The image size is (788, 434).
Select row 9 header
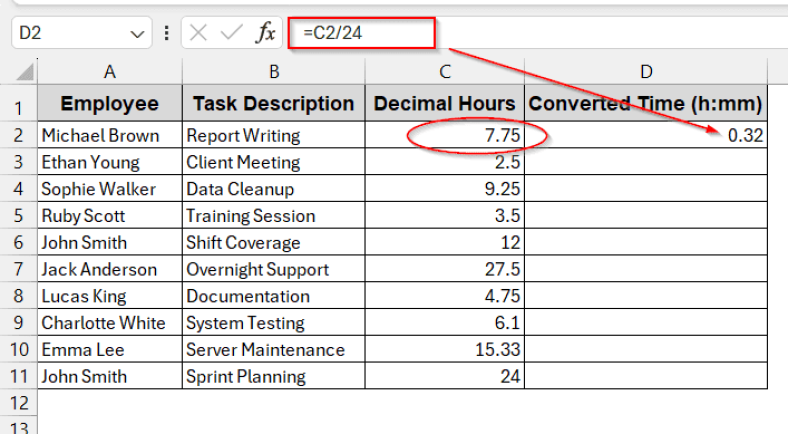[x=19, y=322]
